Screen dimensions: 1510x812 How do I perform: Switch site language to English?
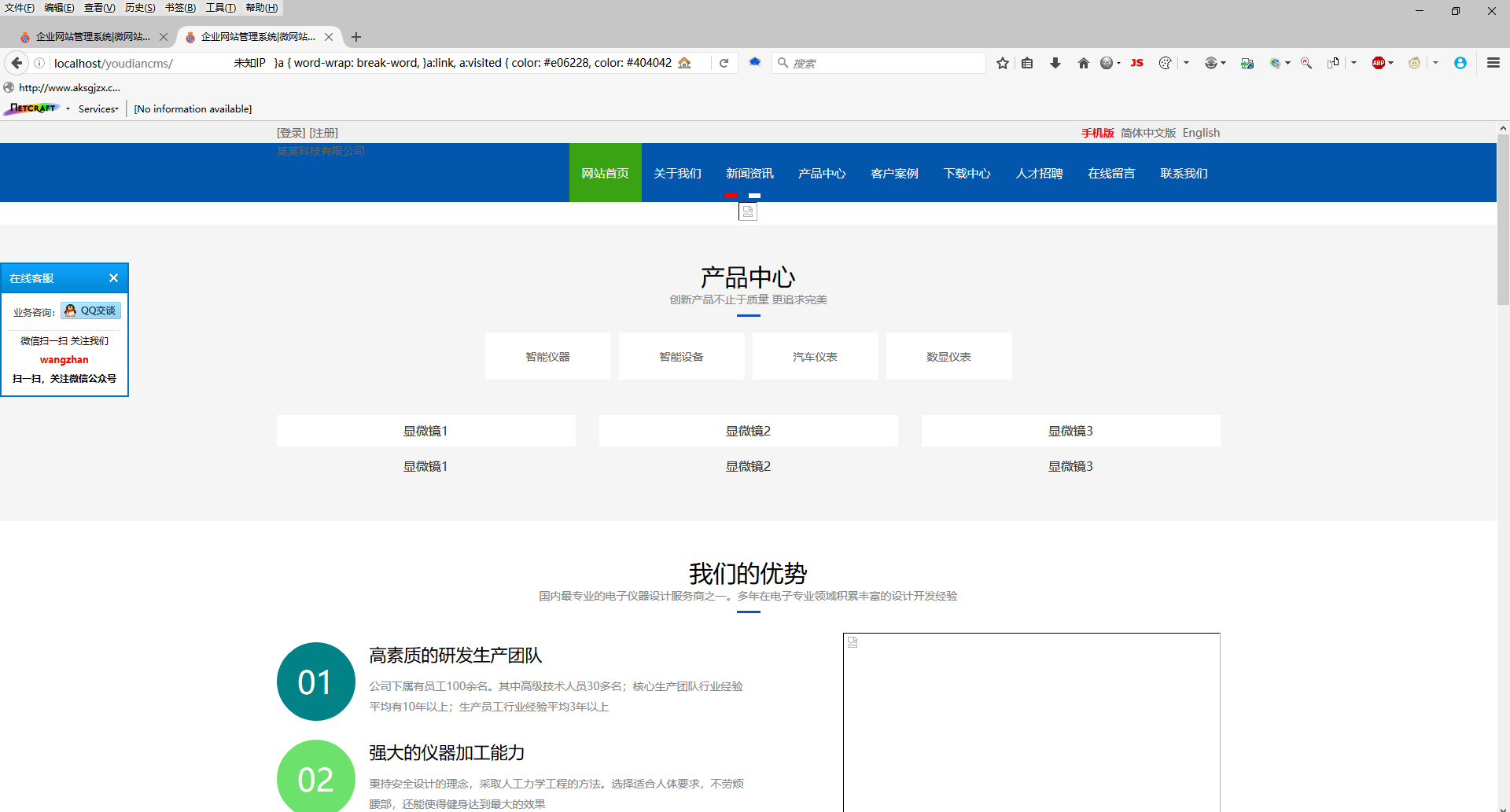pyautogui.click(x=1201, y=133)
